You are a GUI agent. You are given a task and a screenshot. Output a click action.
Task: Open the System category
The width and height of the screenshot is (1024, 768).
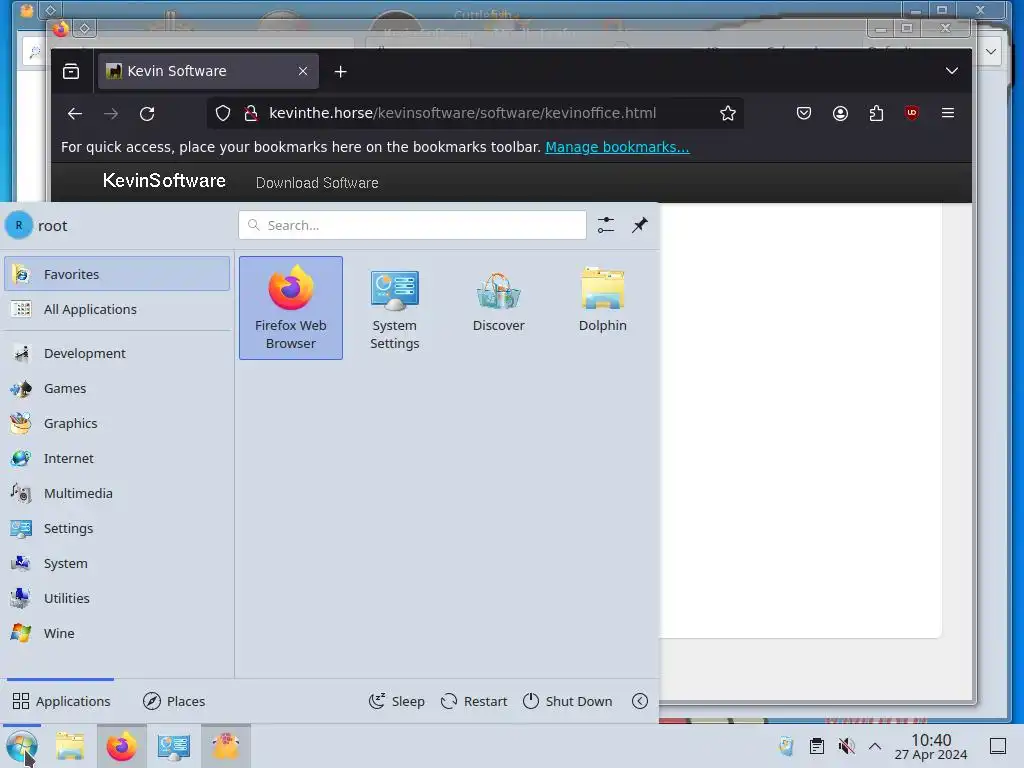click(117, 564)
